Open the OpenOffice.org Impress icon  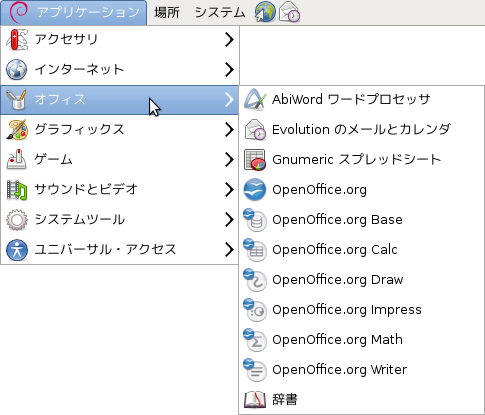tap(255, 309)
